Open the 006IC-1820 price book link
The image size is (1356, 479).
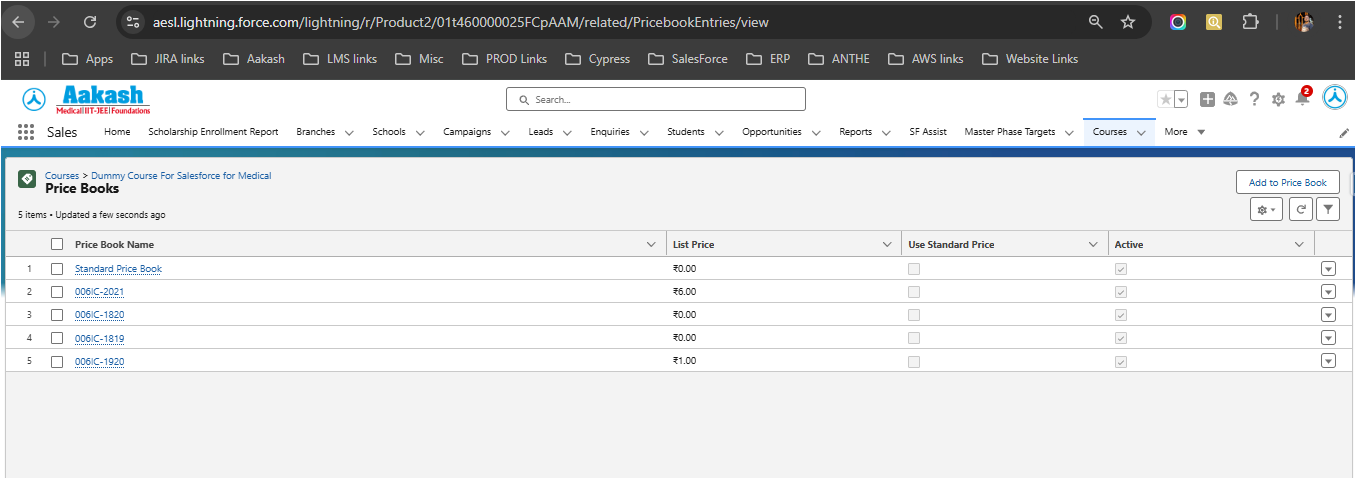click(99, 315)
